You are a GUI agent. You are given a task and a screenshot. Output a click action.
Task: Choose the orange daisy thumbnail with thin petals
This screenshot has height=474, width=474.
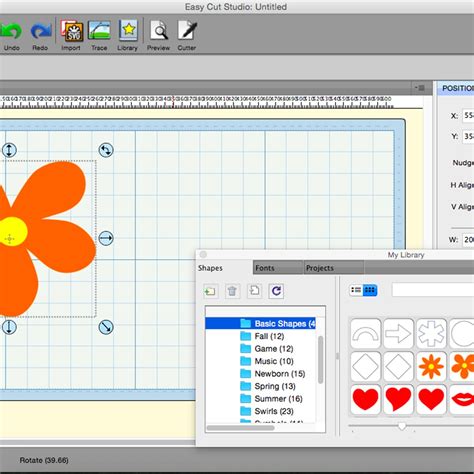(x=431, y=366)
